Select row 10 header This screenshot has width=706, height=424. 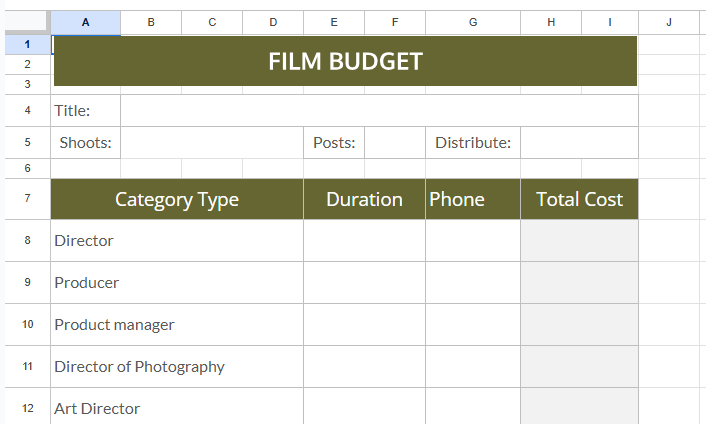[26, 325]
